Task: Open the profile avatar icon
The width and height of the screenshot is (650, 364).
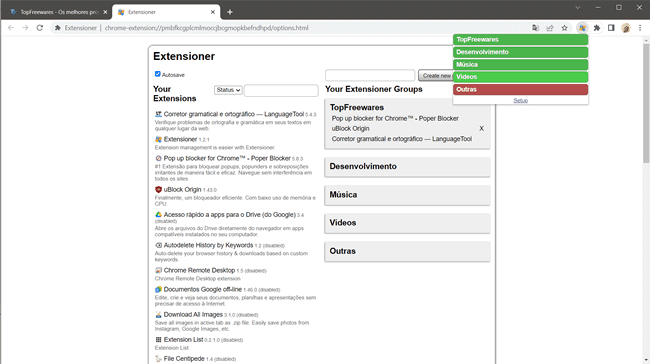Action: pyautogui.click(x=626, y=28)
